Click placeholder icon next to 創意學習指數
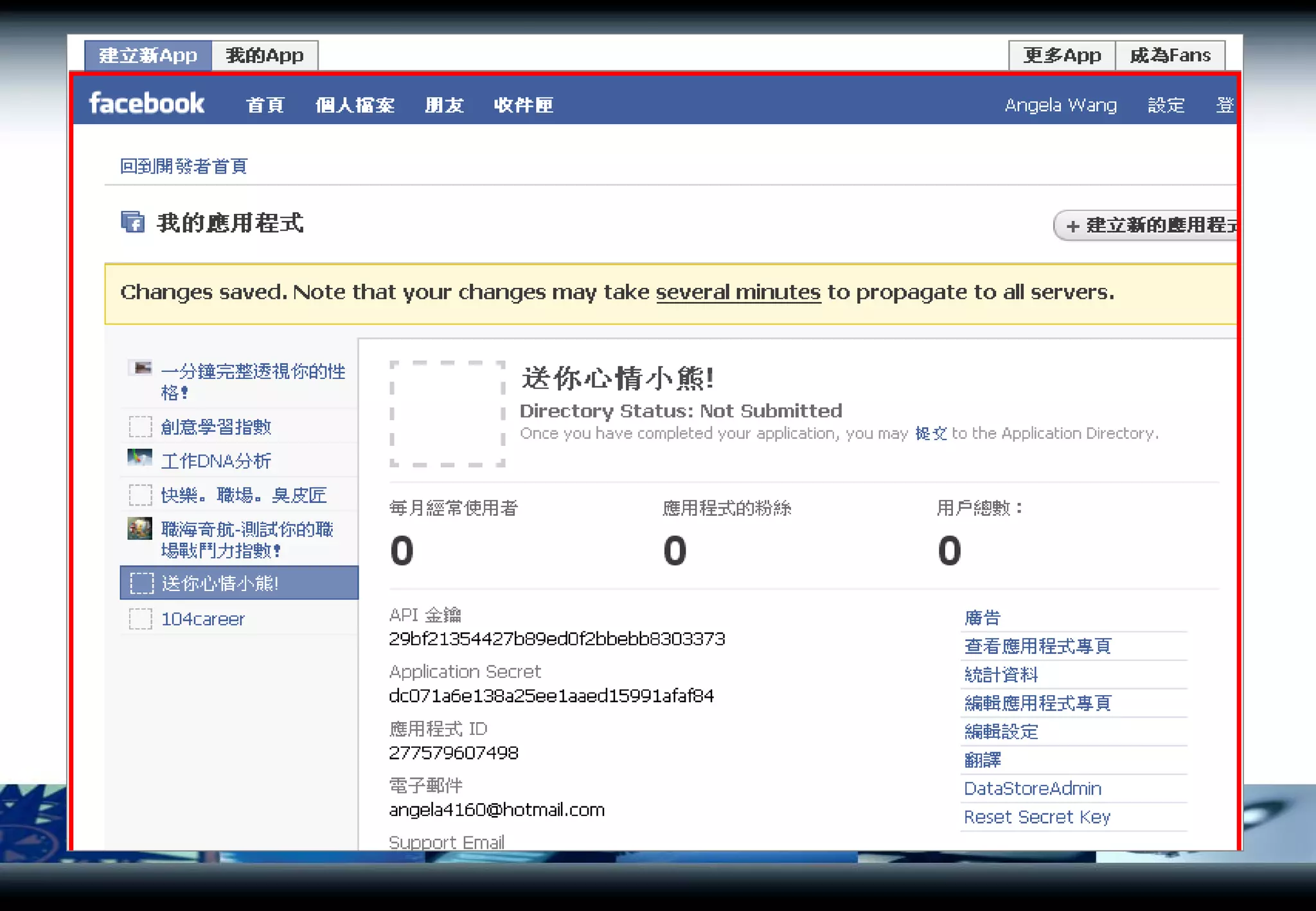 click(x=140, y=427)
